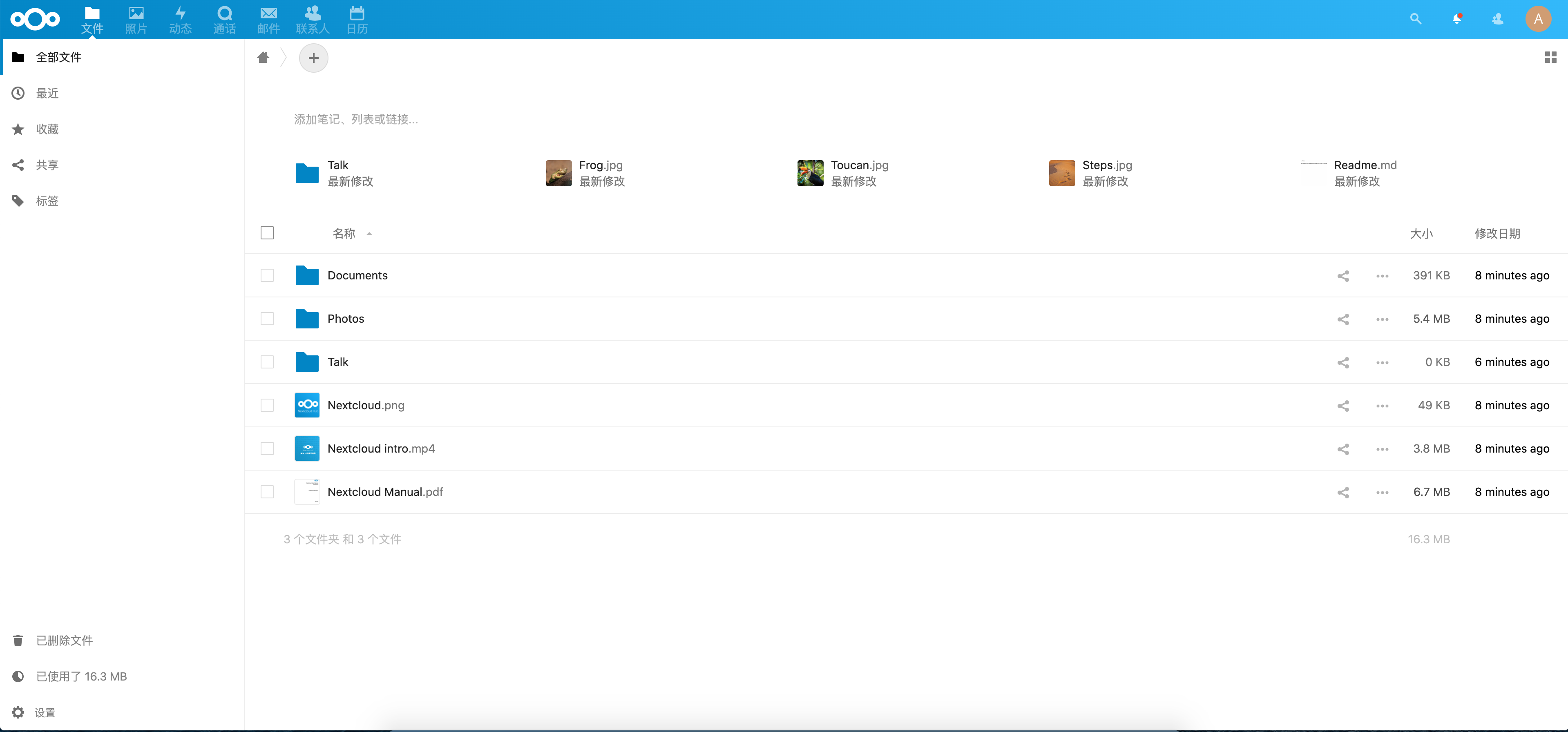Open the Photos (照片) app
Screen dimensions: 1568x732
tap(136, 20)
